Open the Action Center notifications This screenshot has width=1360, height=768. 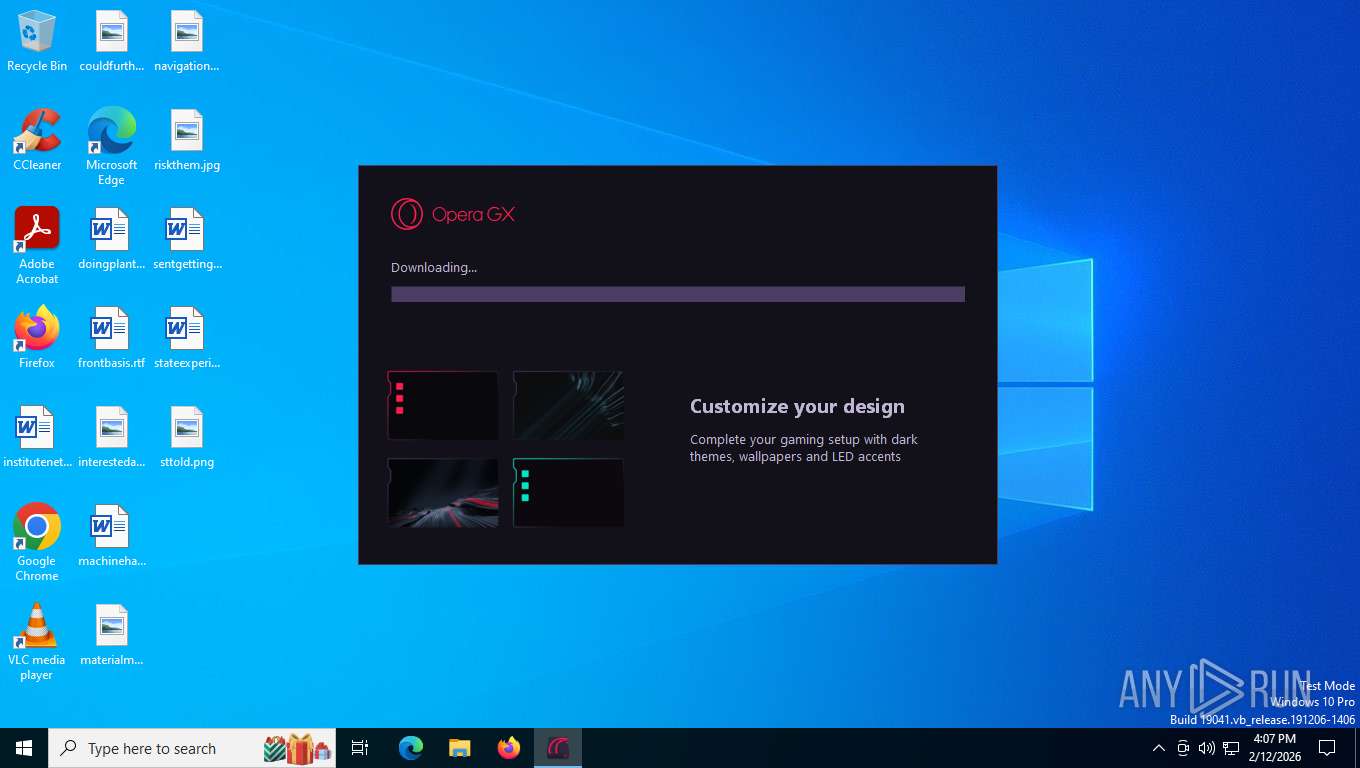(x=1327, y=748)
